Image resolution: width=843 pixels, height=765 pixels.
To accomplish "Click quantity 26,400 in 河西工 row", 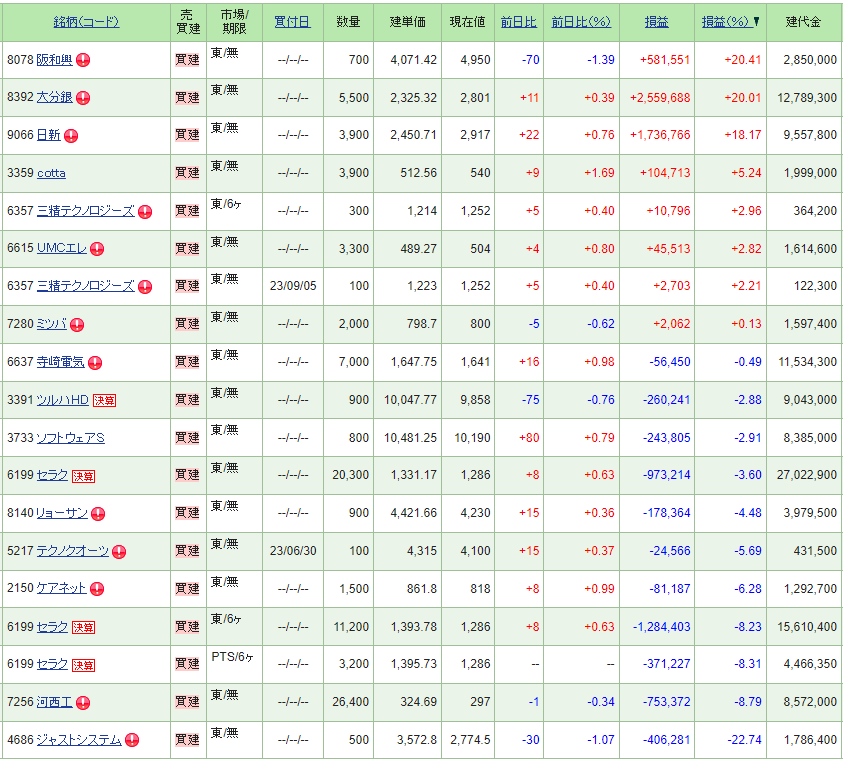I will pos(351,702).
